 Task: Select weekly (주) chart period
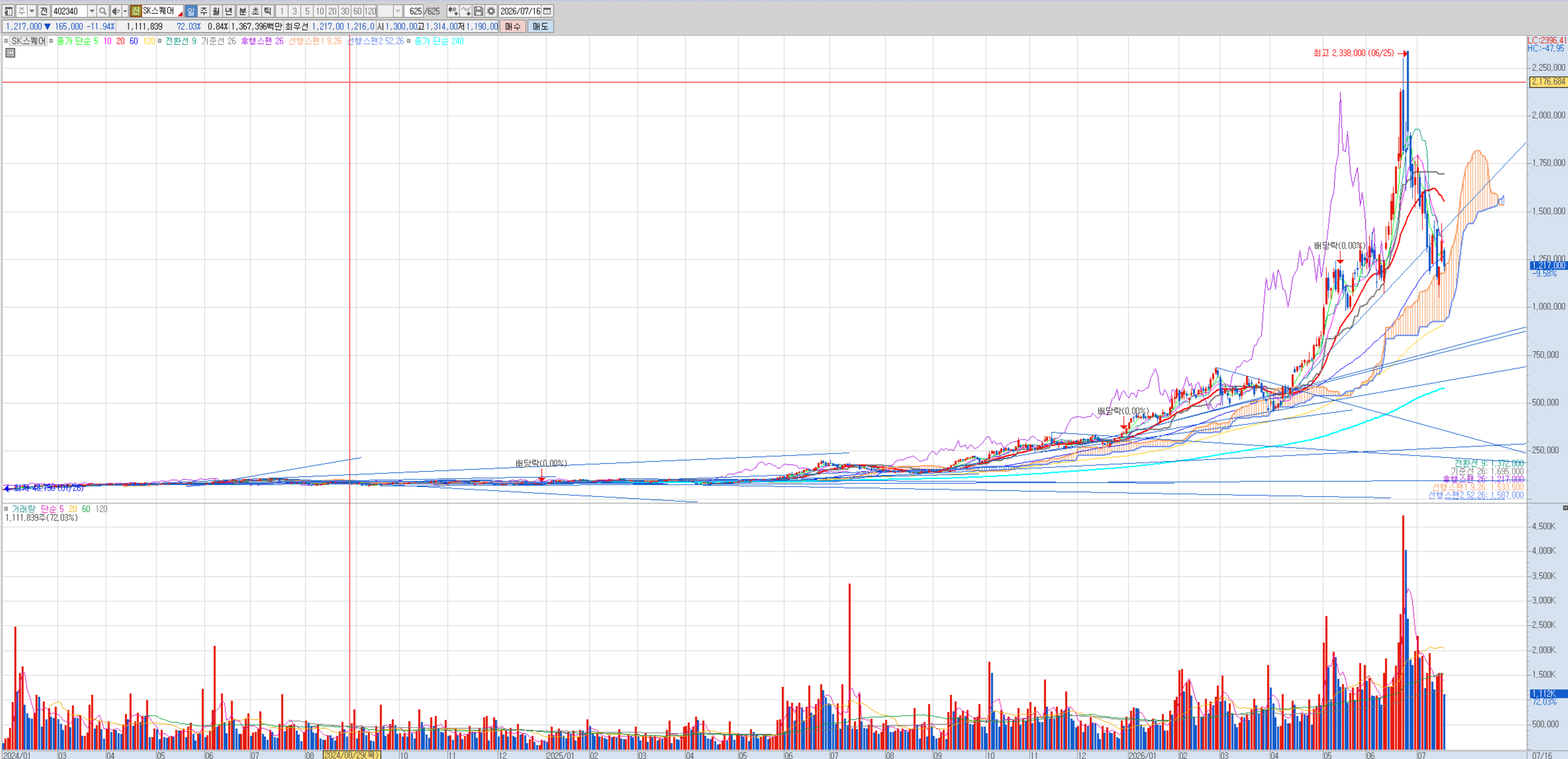pos(204,11)
